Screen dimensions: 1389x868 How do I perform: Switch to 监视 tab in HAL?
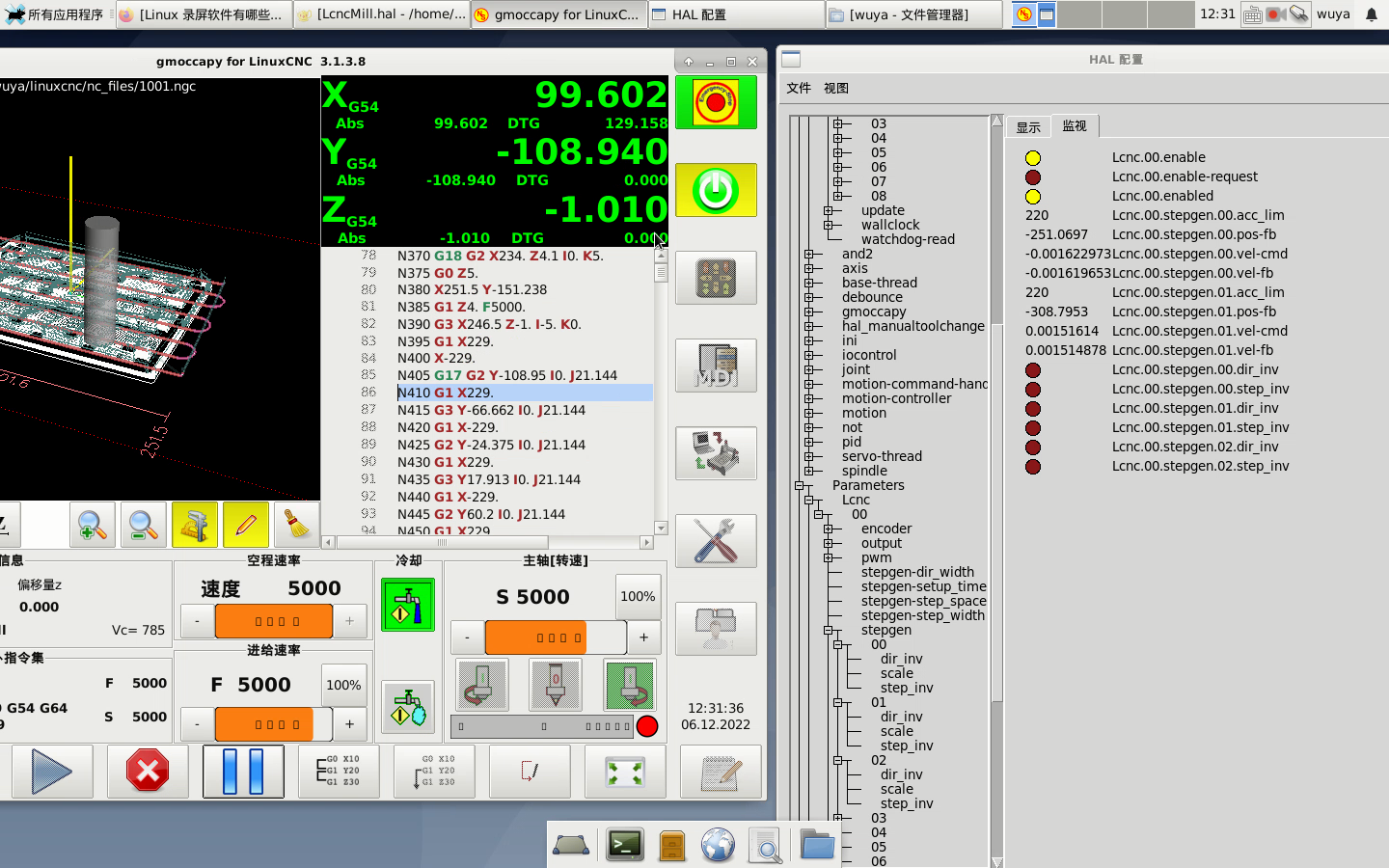point(1075,125)
